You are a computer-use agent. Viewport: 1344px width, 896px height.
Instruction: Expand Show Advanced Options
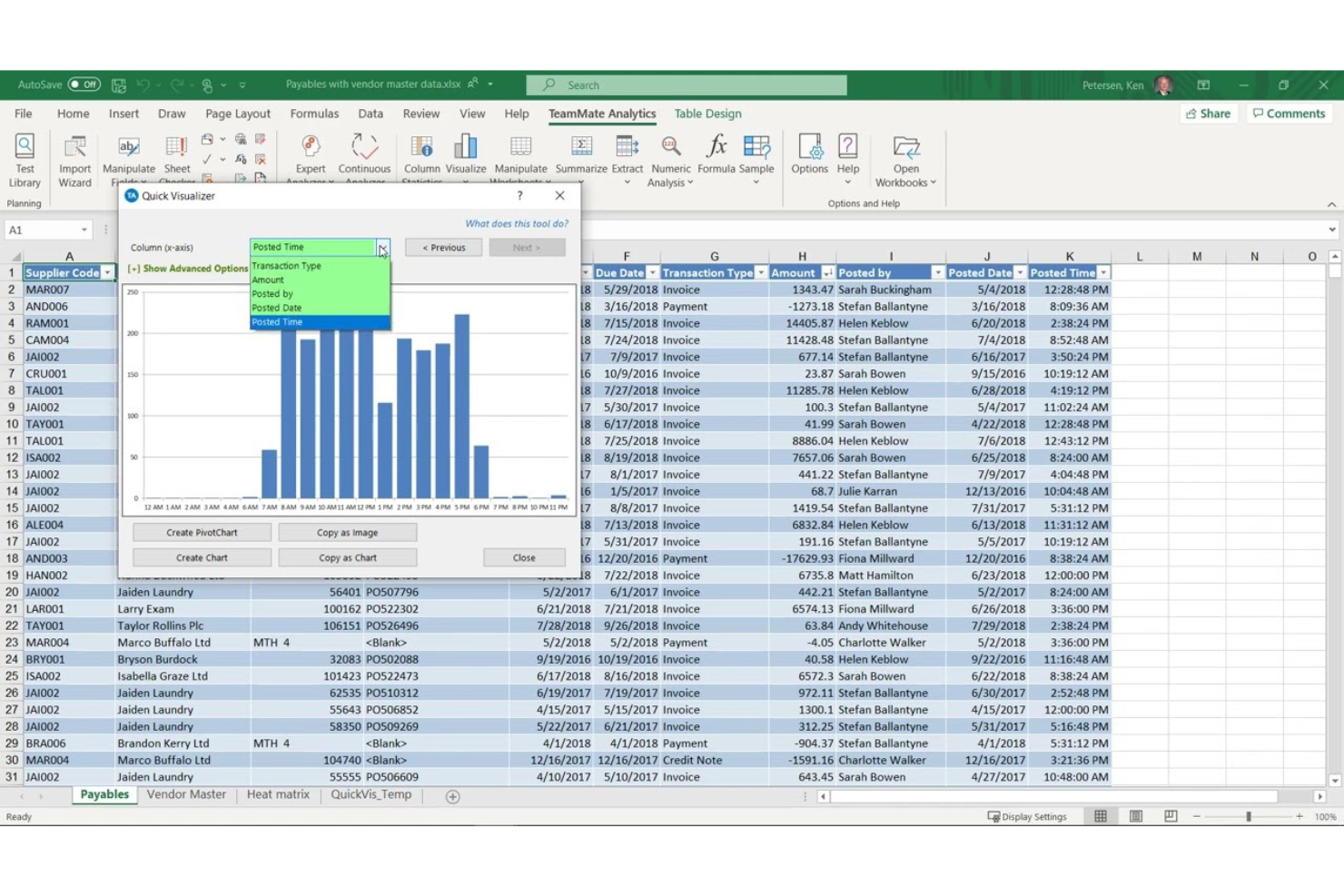coord(187,267)
